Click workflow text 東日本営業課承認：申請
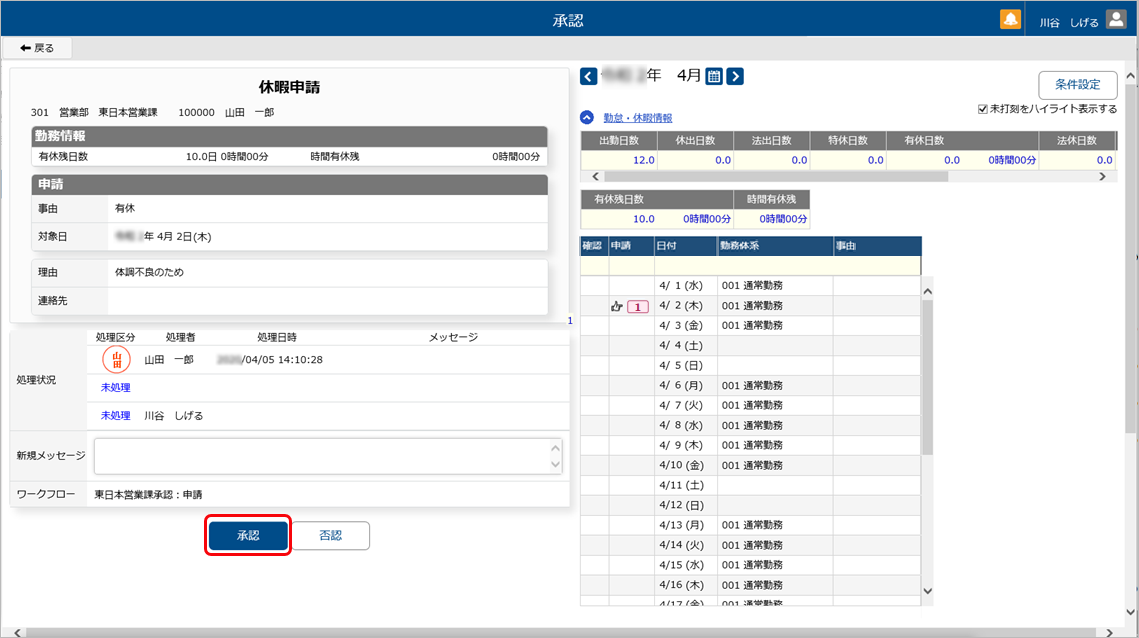1139x638 pixels. click(x=148, y=495)
